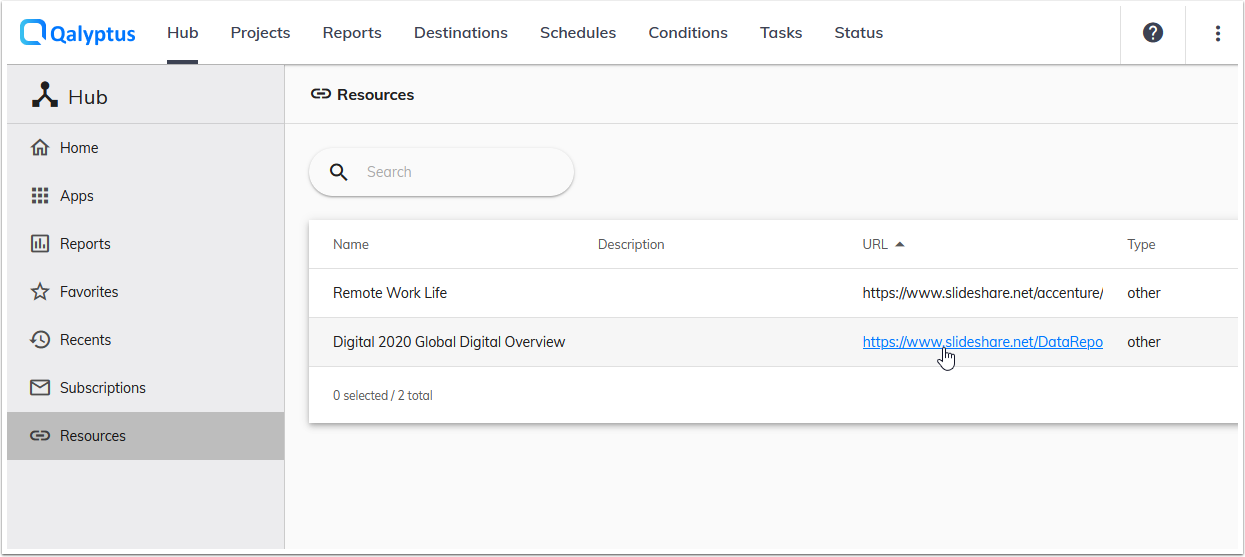Open the Schedules tab

(578, 33)
